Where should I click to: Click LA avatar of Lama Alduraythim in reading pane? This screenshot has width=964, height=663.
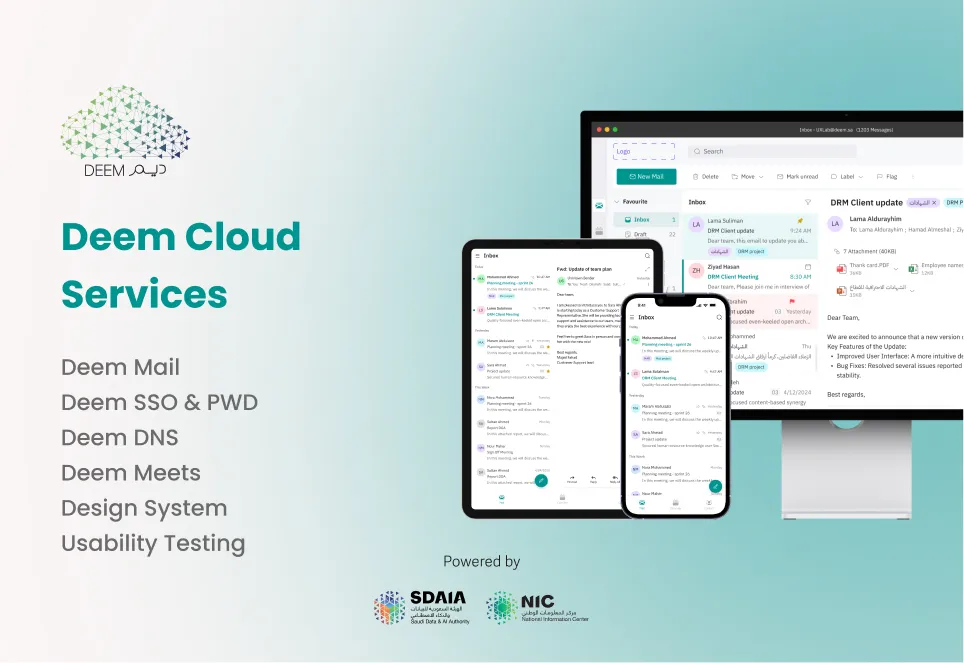pyautogui.click(x=835, y=224)
